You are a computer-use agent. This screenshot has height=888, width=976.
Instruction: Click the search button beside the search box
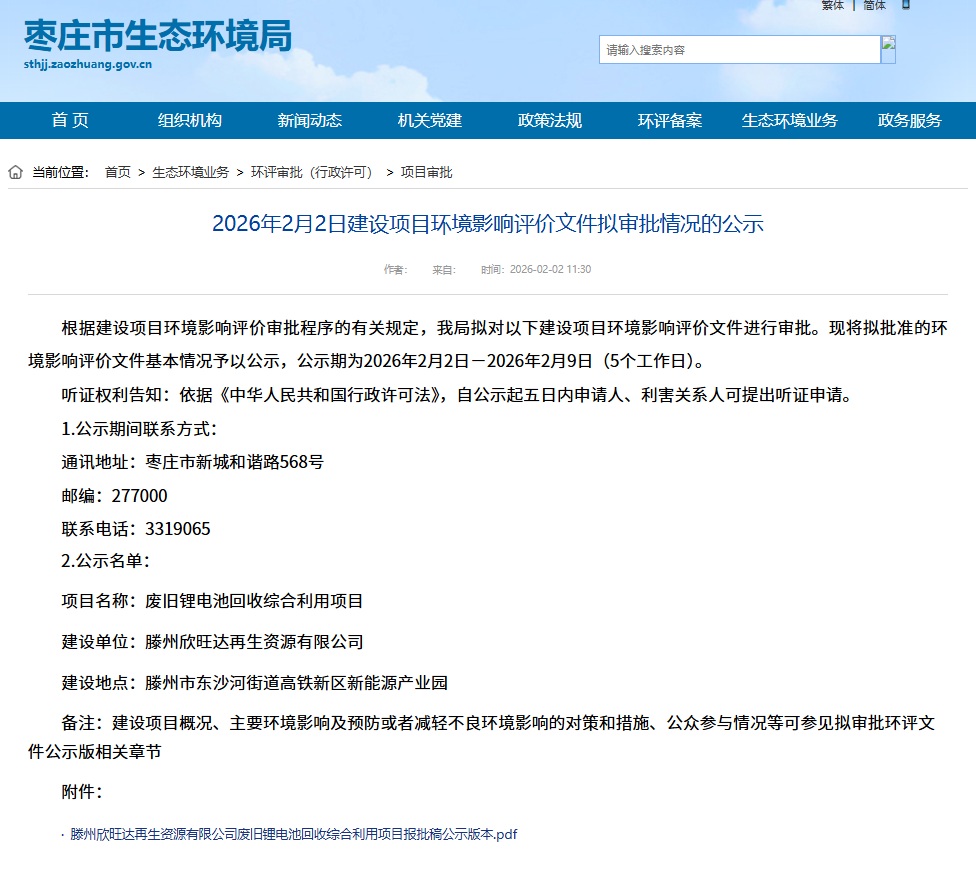887,47
